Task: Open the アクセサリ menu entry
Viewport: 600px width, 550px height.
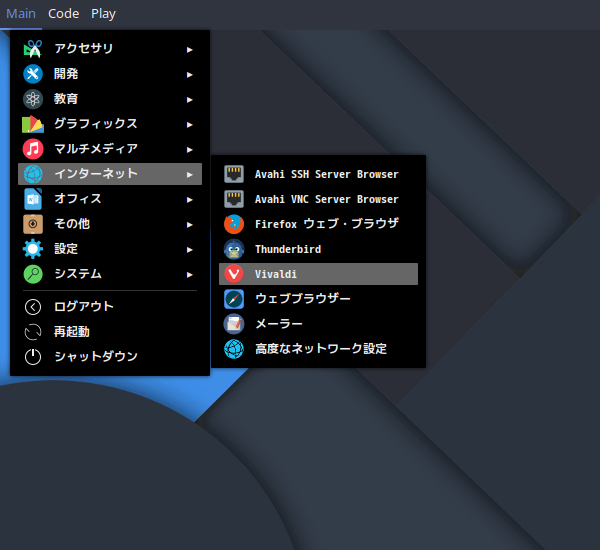Action: (x=110, y=49)
